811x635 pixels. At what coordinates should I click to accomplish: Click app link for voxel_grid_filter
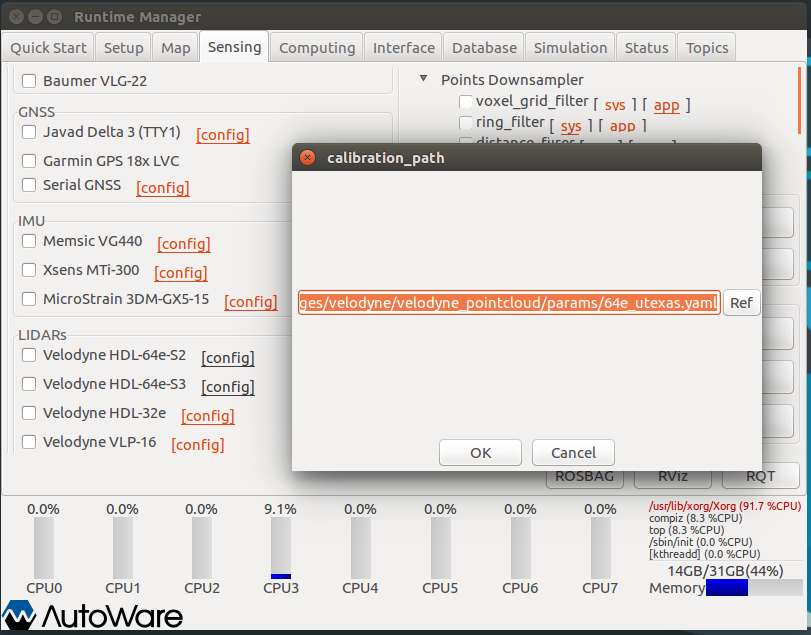[666, 105]
